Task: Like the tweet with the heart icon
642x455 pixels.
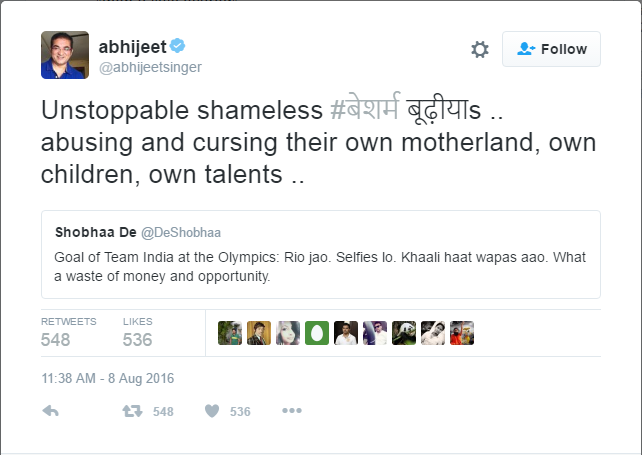Action: [x=212, y=411]
